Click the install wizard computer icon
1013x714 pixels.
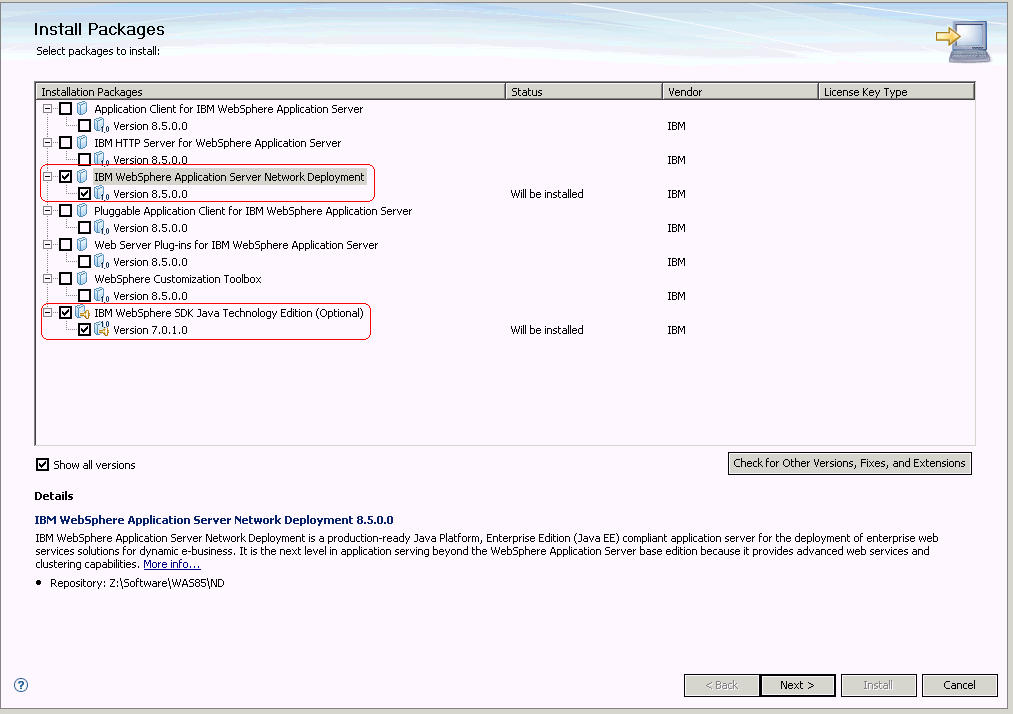tap(963, 41)
